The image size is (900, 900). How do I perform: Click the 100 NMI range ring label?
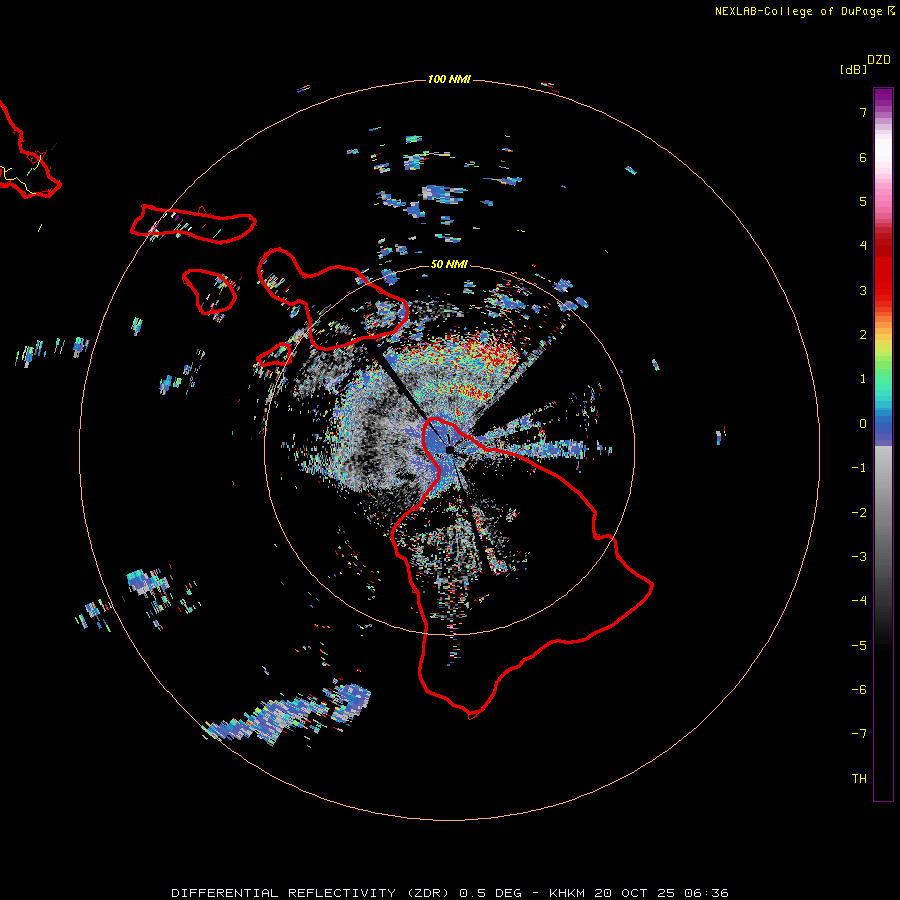pos(449,79)
